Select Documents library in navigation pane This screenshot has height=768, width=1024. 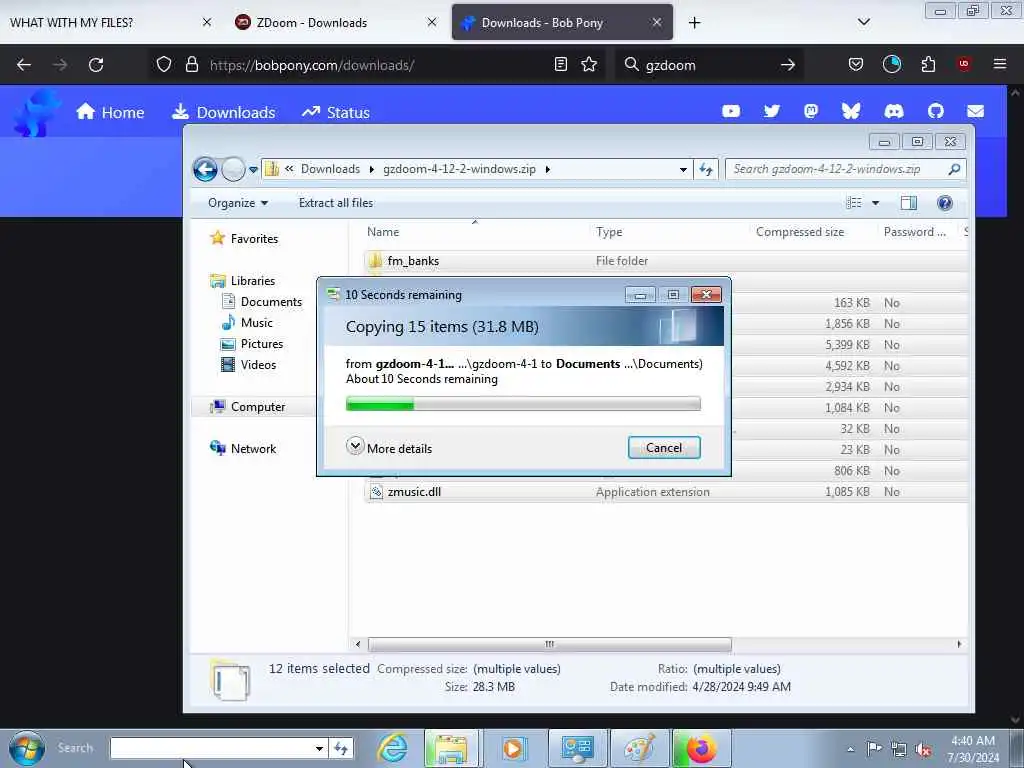pos(262,302)
